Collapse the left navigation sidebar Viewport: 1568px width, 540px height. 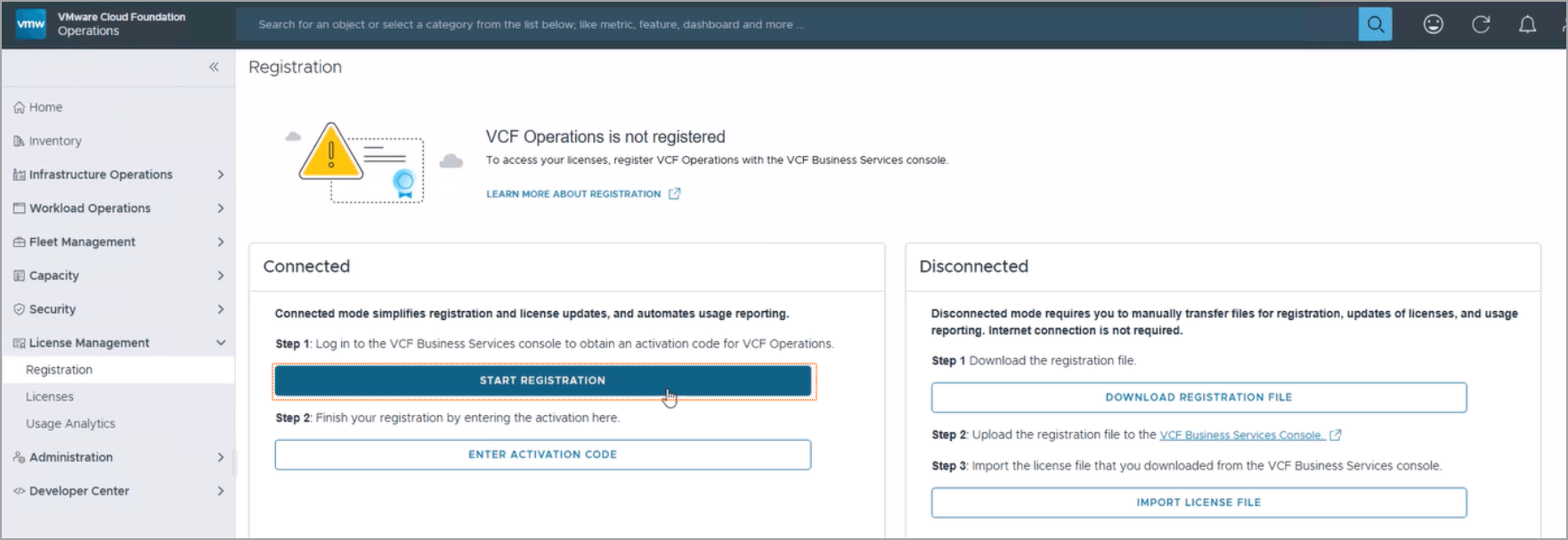[x=214, y=67]
